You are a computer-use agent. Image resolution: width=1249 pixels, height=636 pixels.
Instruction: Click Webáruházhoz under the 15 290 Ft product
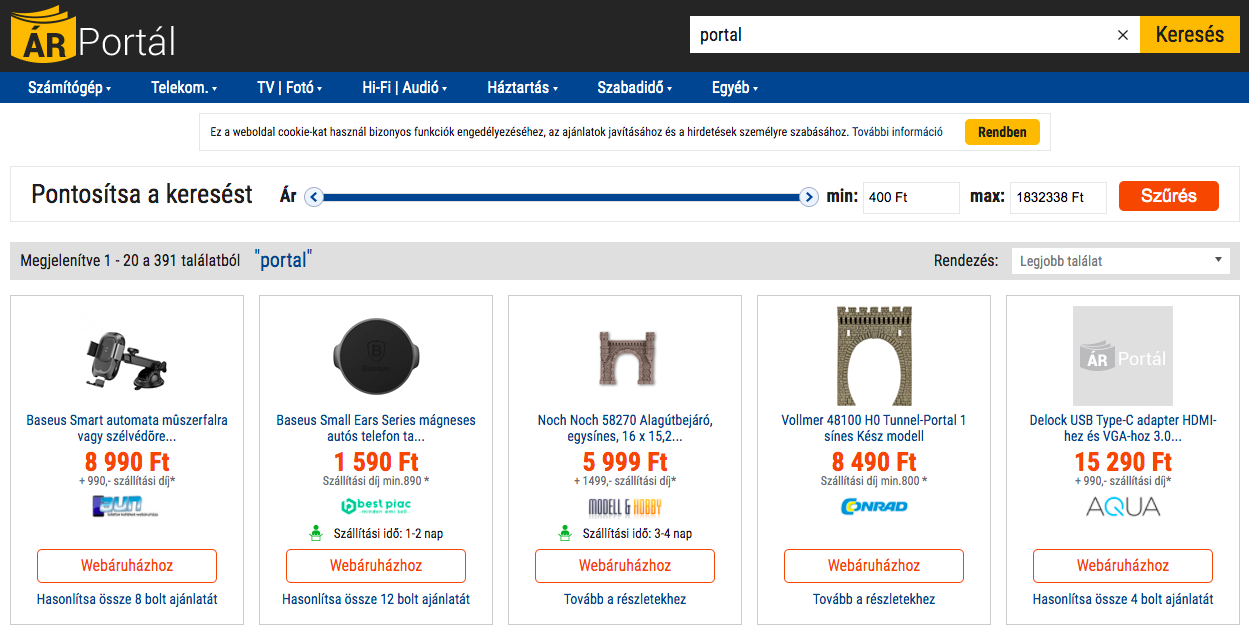[1123, 566]
